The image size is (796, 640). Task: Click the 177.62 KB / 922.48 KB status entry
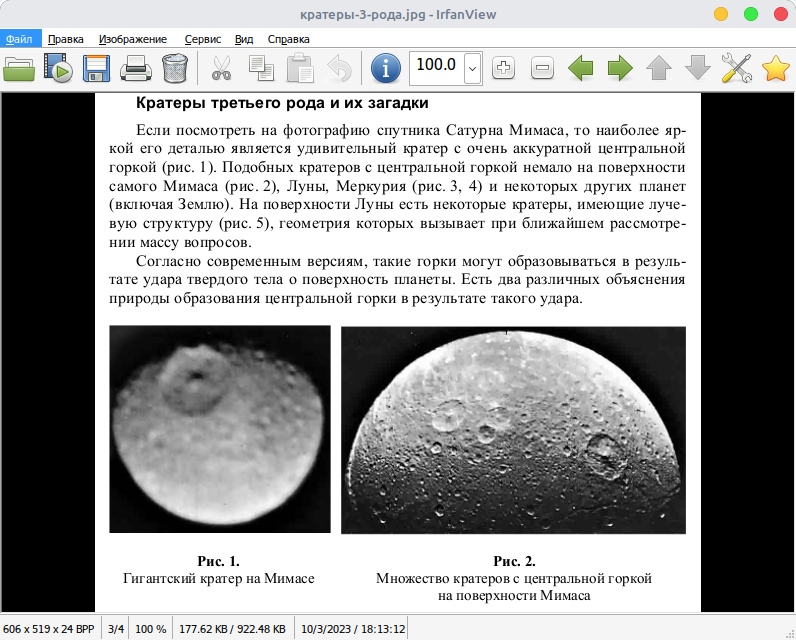[x=233, y=629]
